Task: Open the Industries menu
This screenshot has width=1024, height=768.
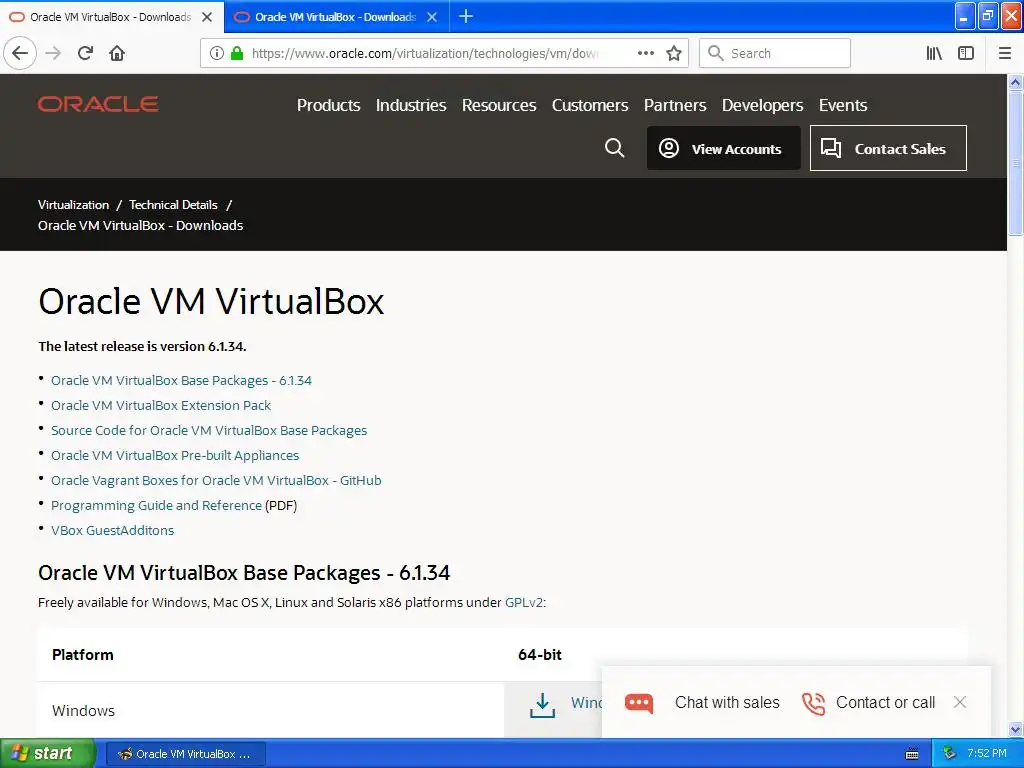Action: pos(411,105)
